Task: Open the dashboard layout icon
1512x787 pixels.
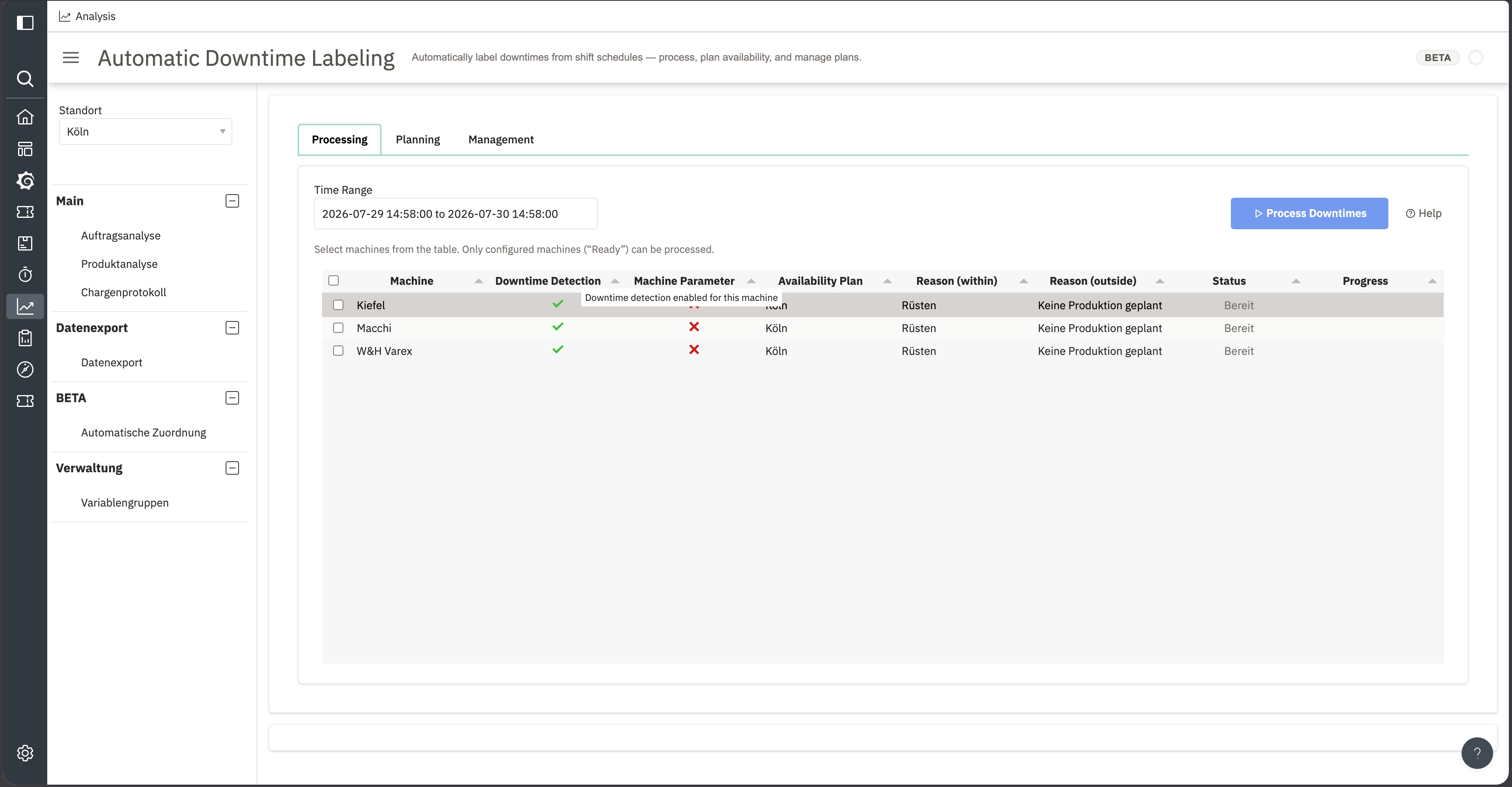Action: (25, 148)
